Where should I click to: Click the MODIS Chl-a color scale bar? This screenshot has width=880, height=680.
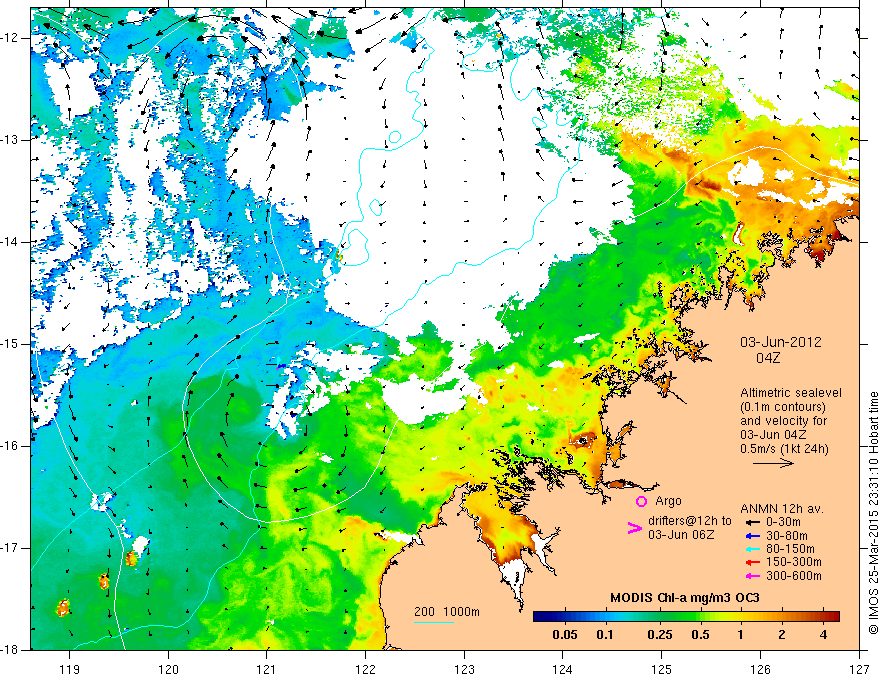686,617
